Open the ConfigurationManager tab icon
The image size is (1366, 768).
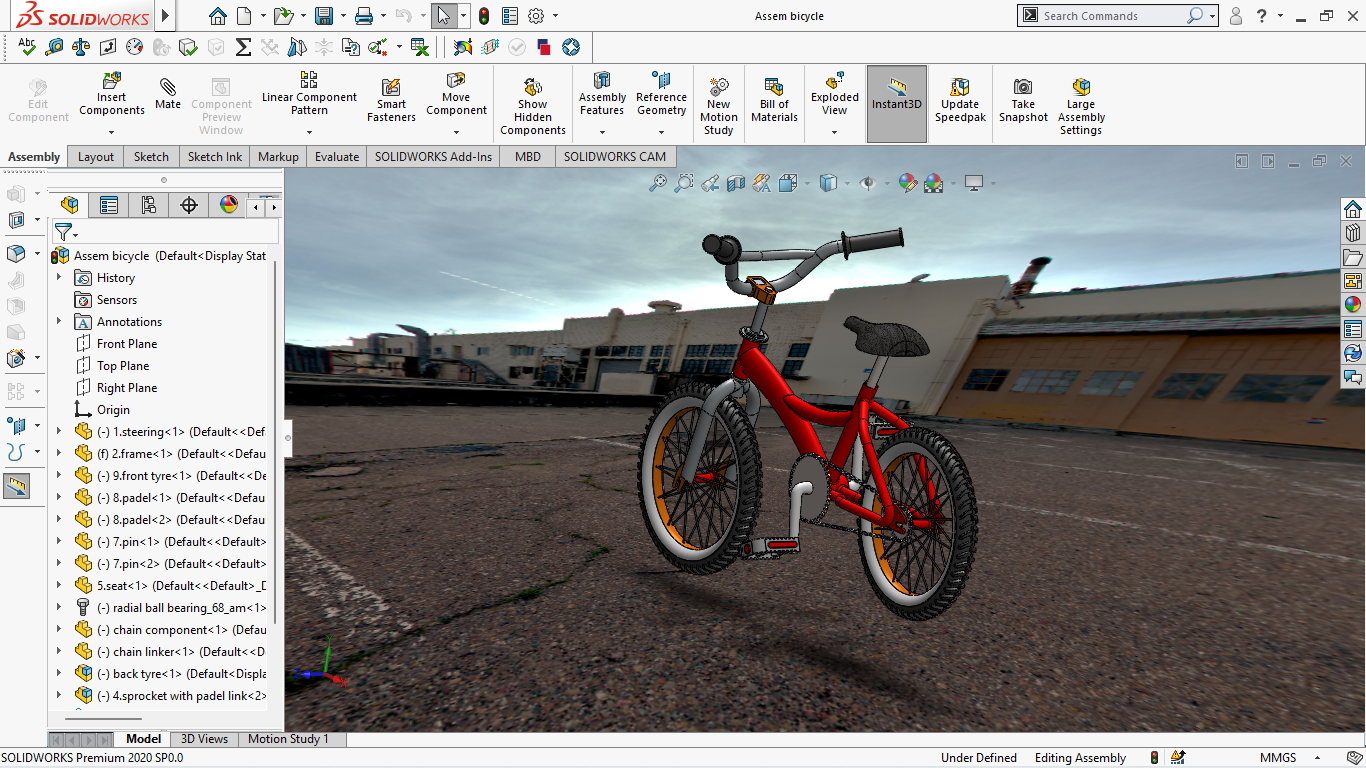(x=149, y=205)
